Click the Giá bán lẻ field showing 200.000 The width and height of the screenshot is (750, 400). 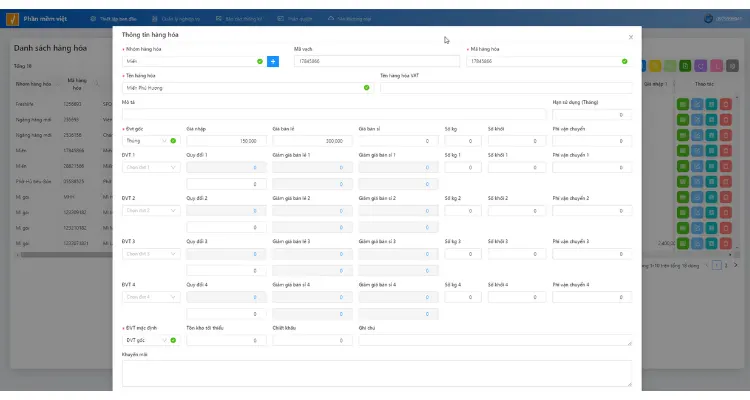312,141
